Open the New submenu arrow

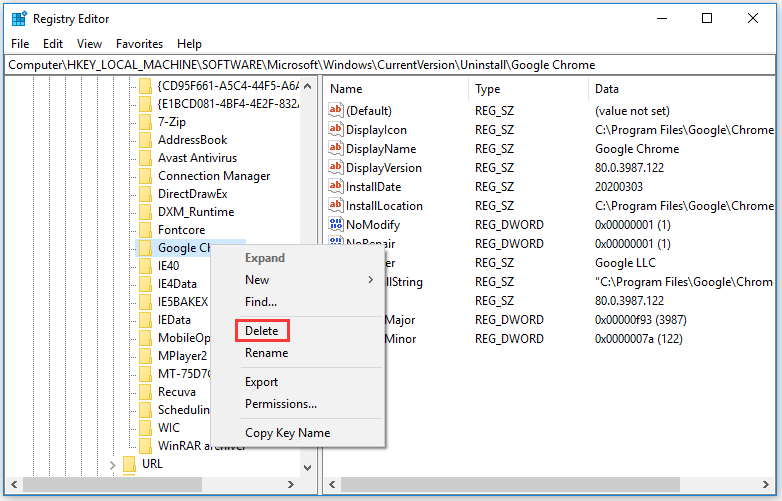point(371,280)
